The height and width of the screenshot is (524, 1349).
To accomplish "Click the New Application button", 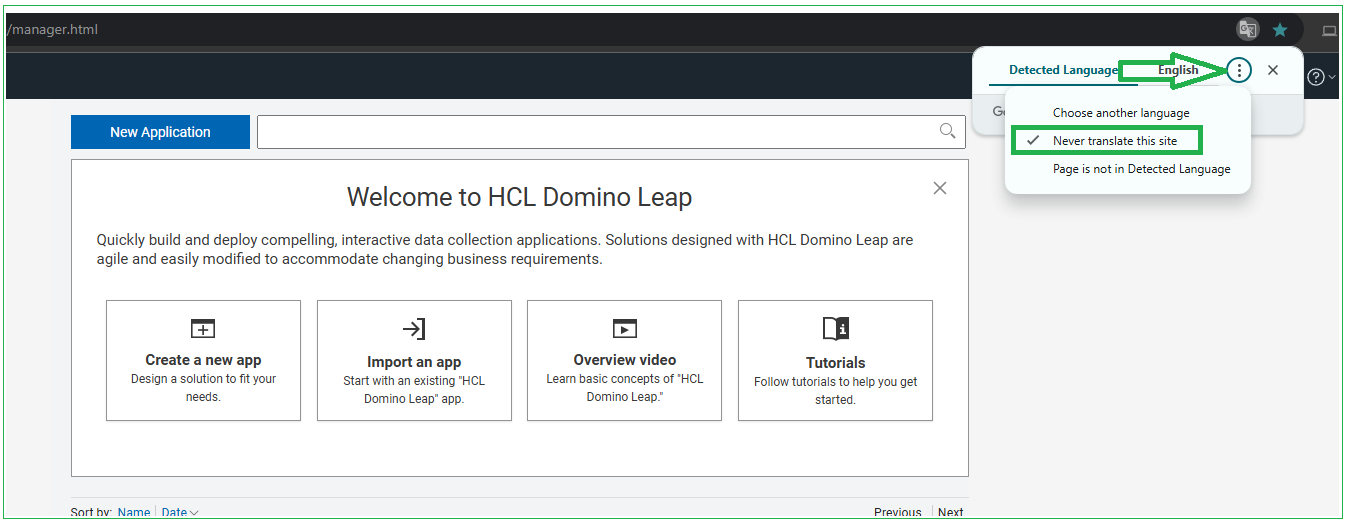I will 160,132.
